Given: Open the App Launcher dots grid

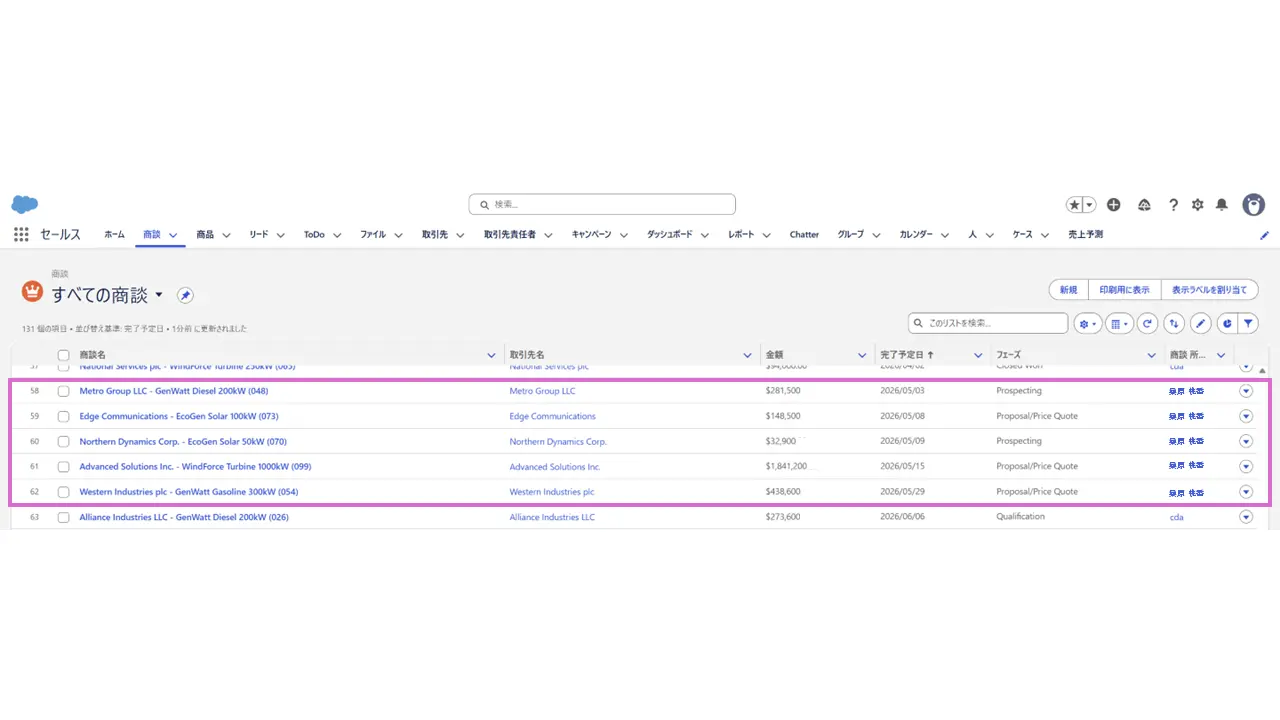Looking at the screenshot, I should [x=21, y=234].
